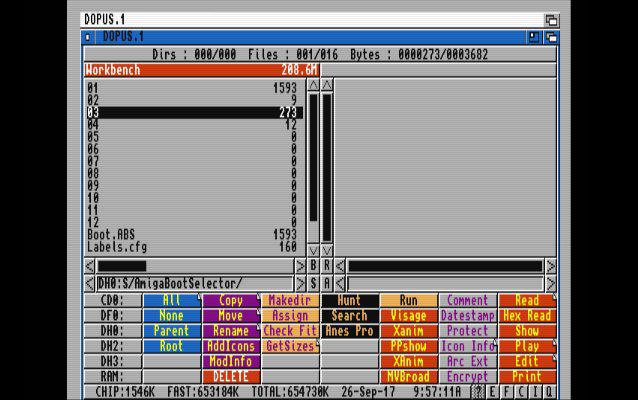Click left arrow of right horizontal slider
Viewport: 638px width, 400px height.
[340, 266]
